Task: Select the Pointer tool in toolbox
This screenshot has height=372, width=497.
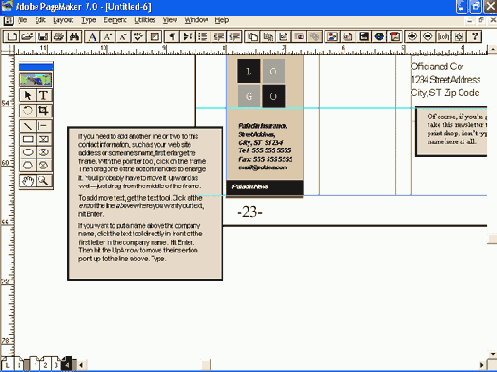Action: pos(28,95)
